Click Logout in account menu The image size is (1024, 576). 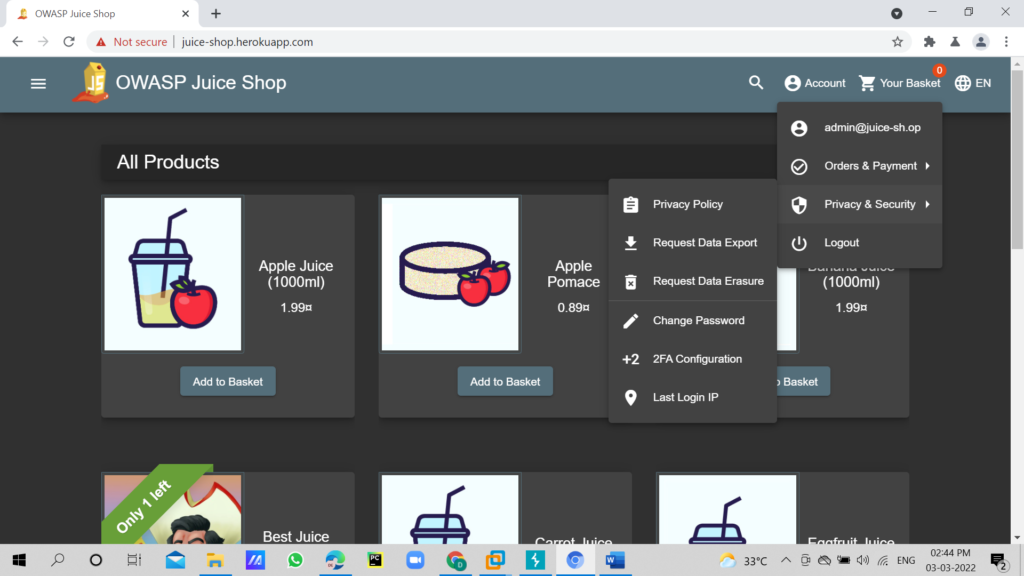[841, 243]
